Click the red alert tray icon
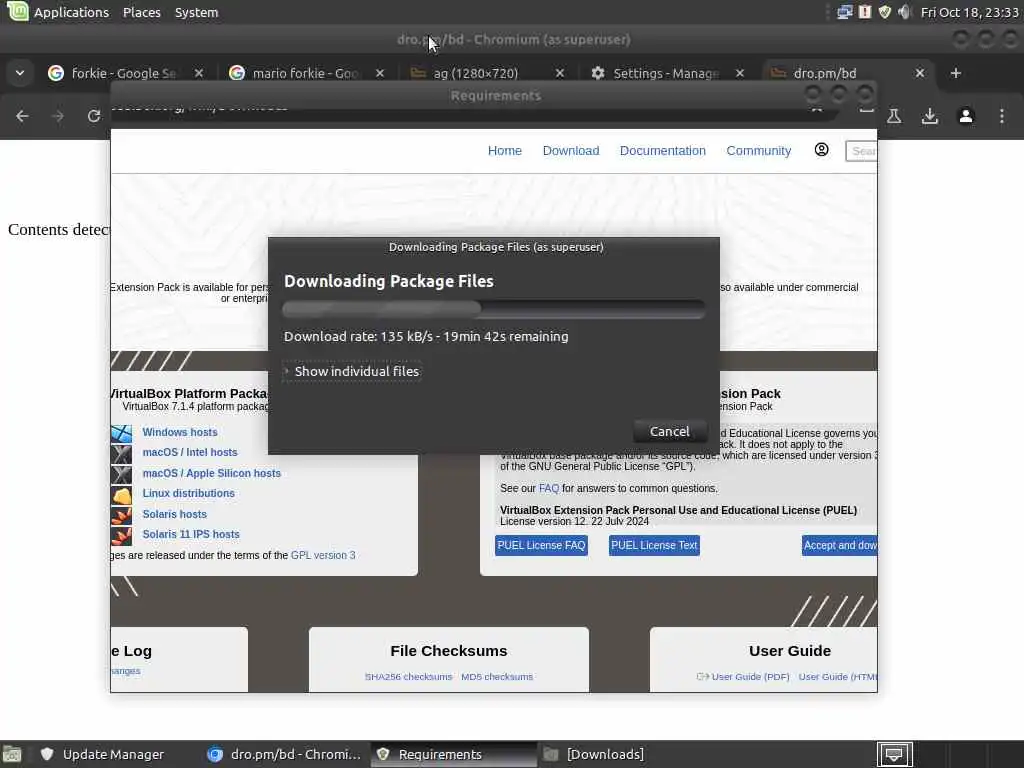1024x768 pixels. [x=865, y=12]
